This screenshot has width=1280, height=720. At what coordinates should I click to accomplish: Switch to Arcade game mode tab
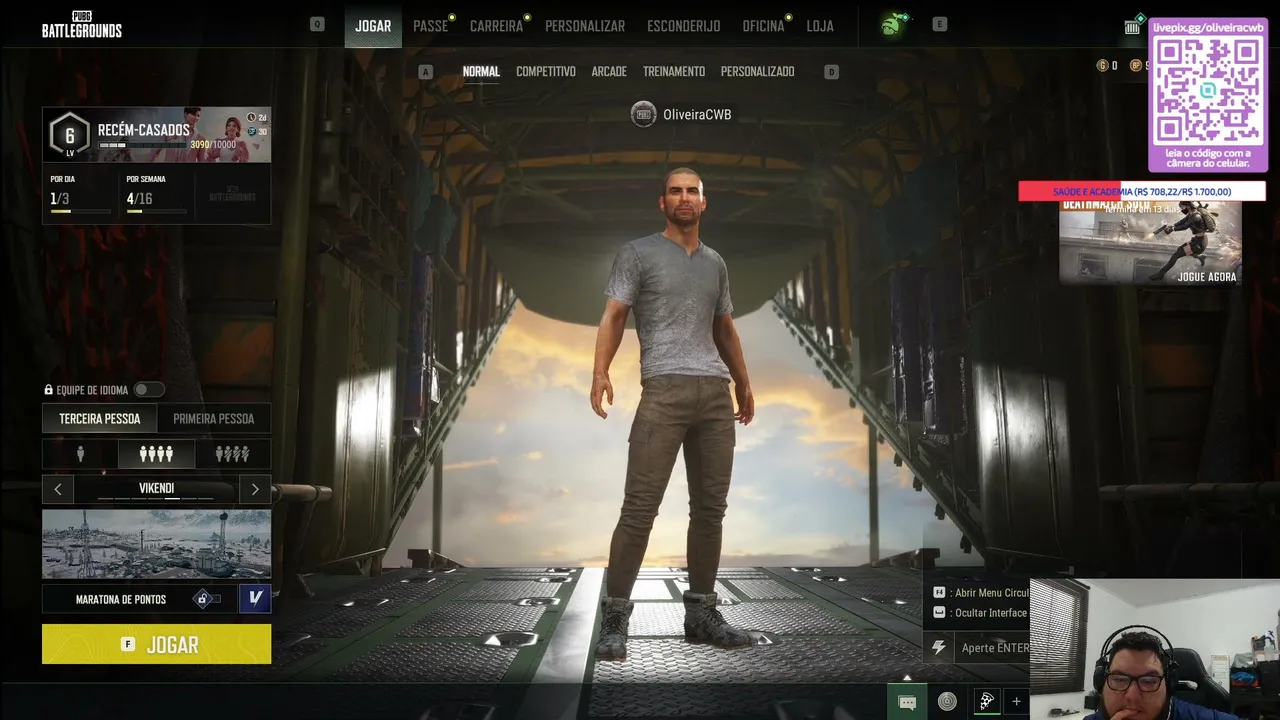click(609, 72)
